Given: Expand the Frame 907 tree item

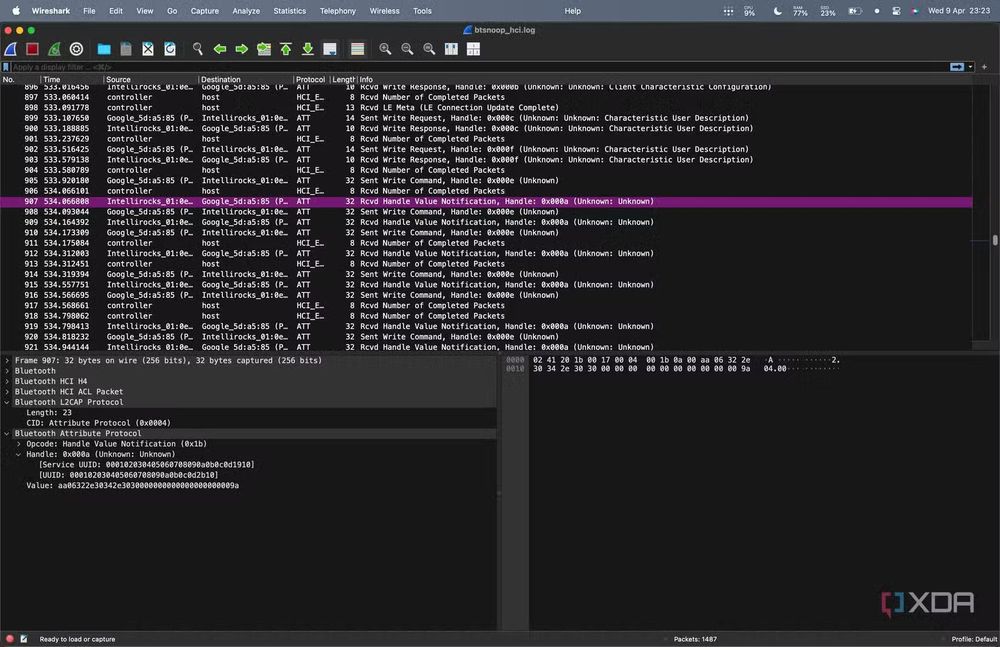Looking at the screenshot, I should [x=7, y=361].
